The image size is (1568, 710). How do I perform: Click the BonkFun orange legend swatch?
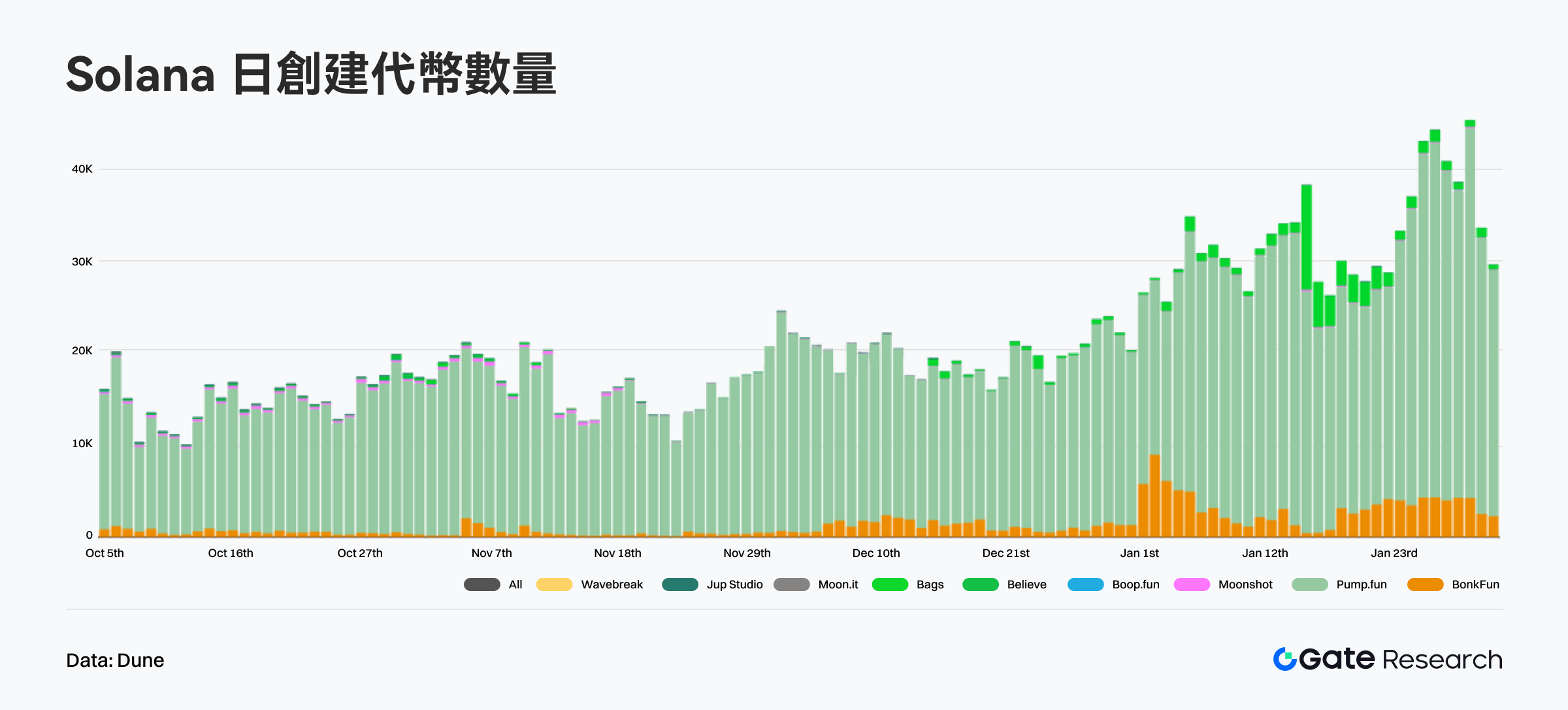[x=1425, y=584]
